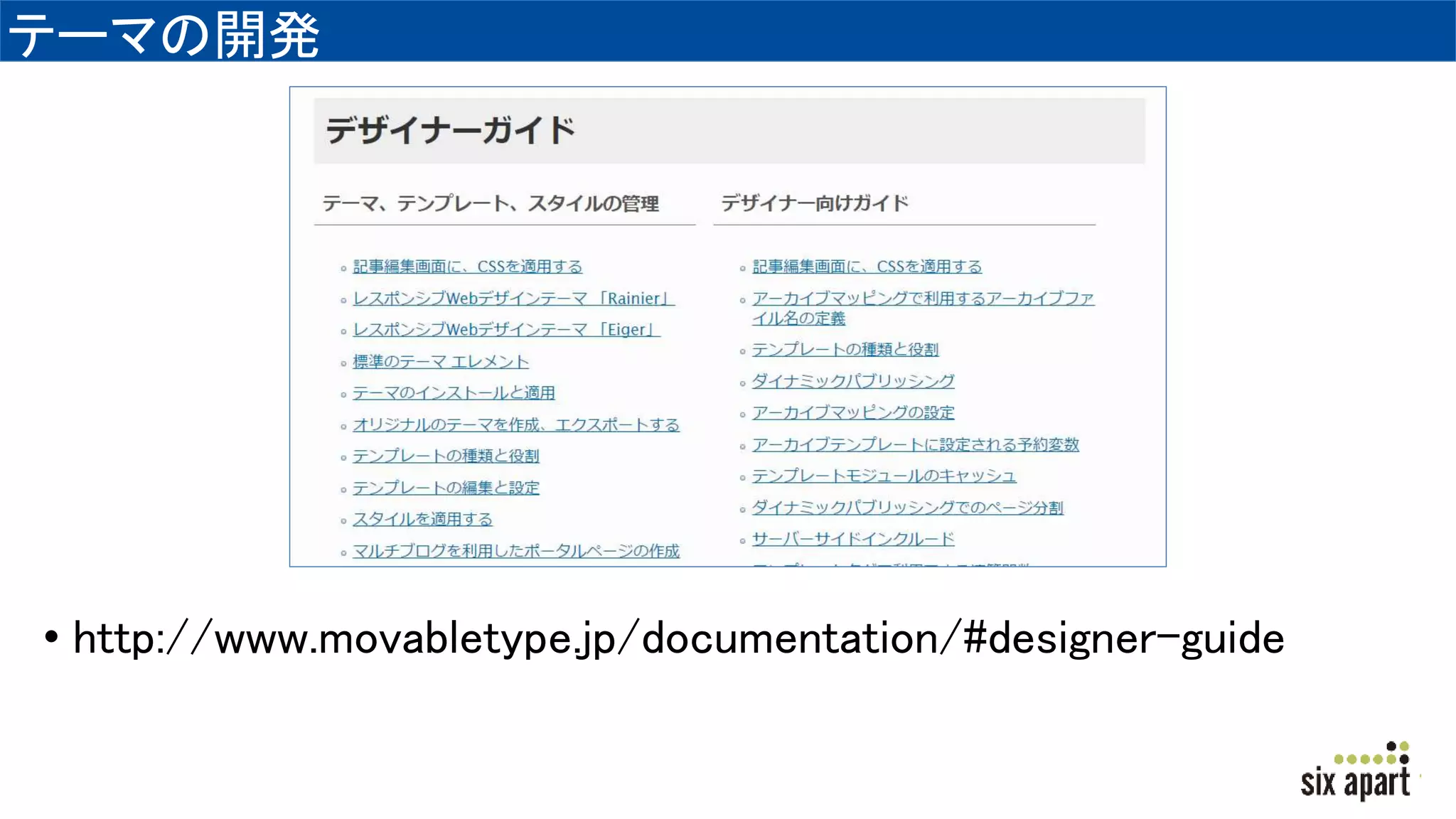This screenshot has width=1456, height=819.
Task: Open ダイナミックパブリッシングでのページ分割 link
Action: pos(908,508)
